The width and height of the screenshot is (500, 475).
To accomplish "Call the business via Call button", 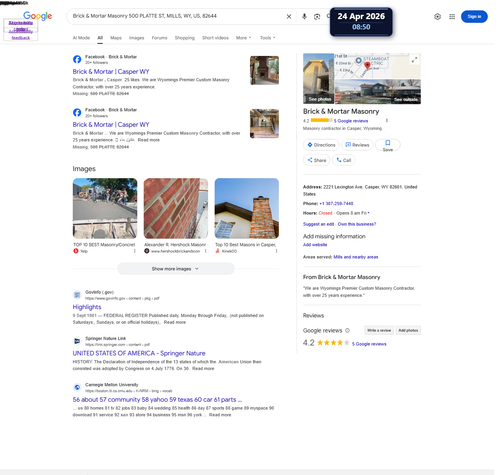I will click(x=344, y=160).
